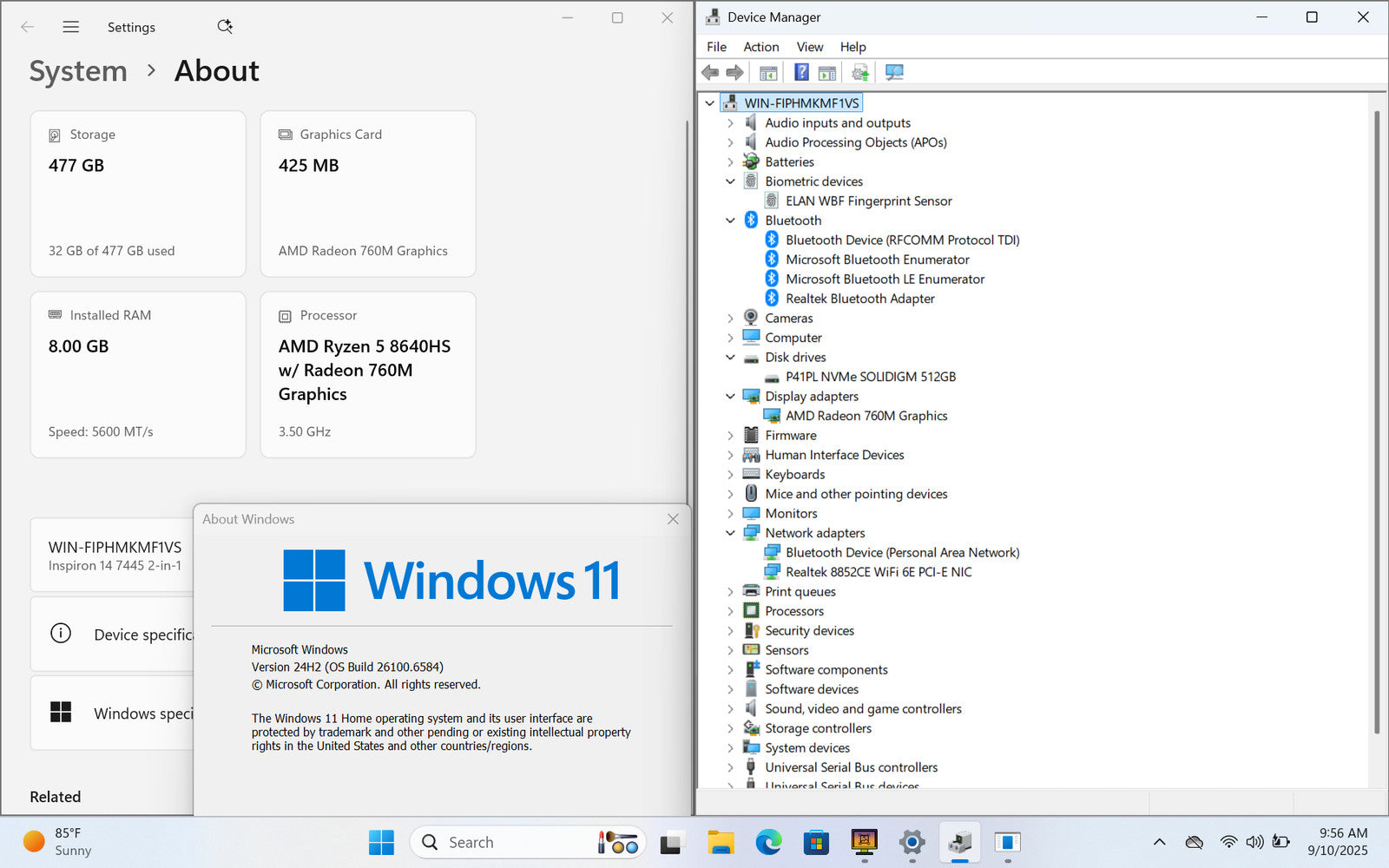Image resolution: width=1389 pixels, height=868 pixels.
Task: Click the taskbar Search box
Action: (512, 842)
